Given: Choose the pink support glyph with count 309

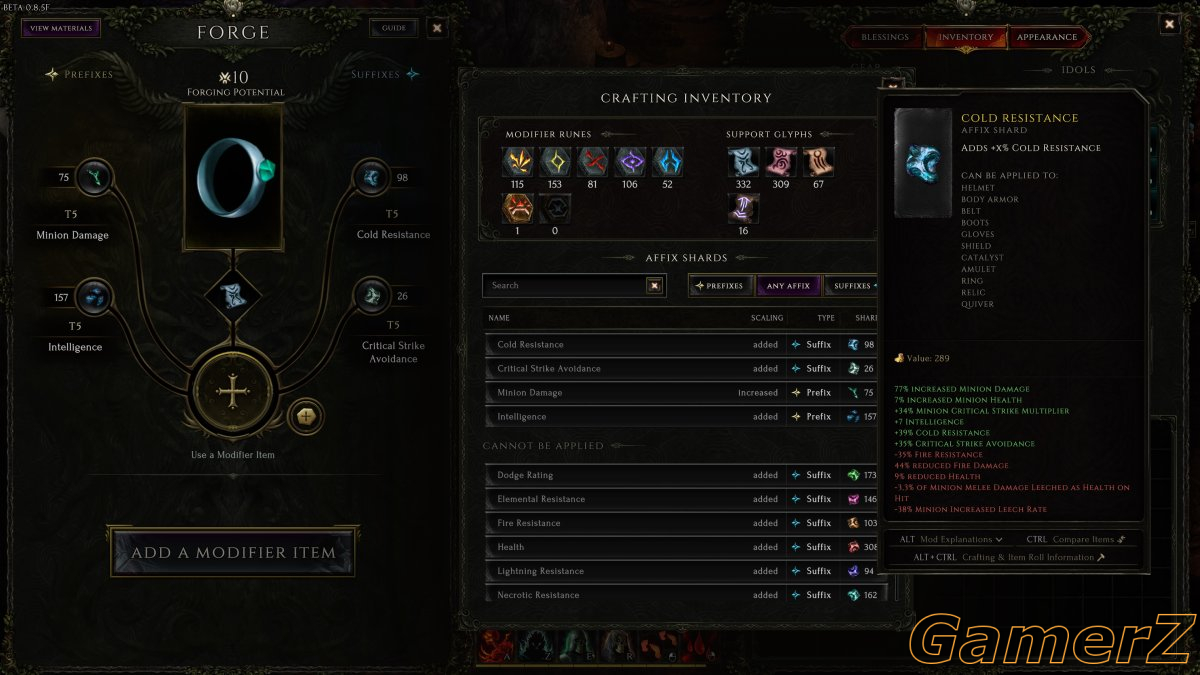Looking at the screenshot, I should [781, 162].
